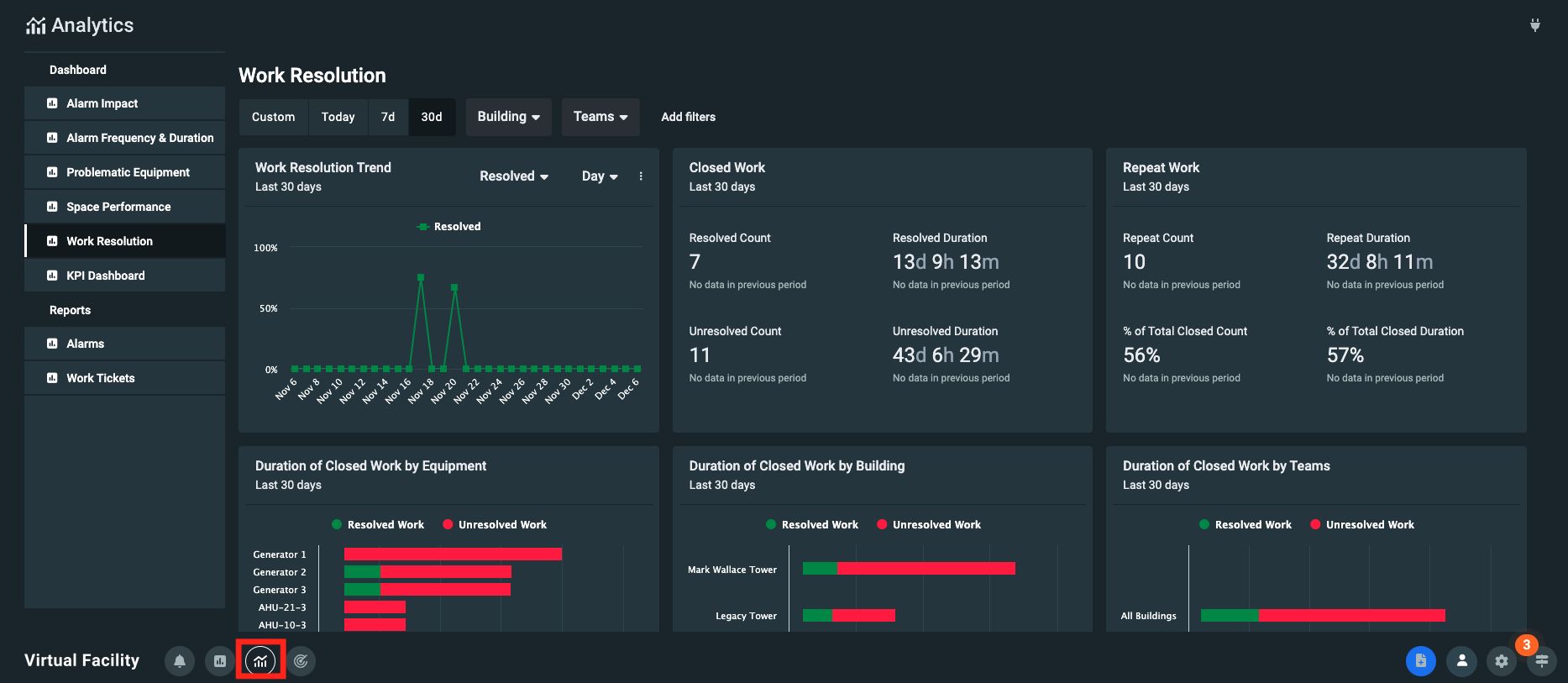Click the signpost guide icon with badge
This screenshot has height=683, width=1568.
(x=1542, y=661)
